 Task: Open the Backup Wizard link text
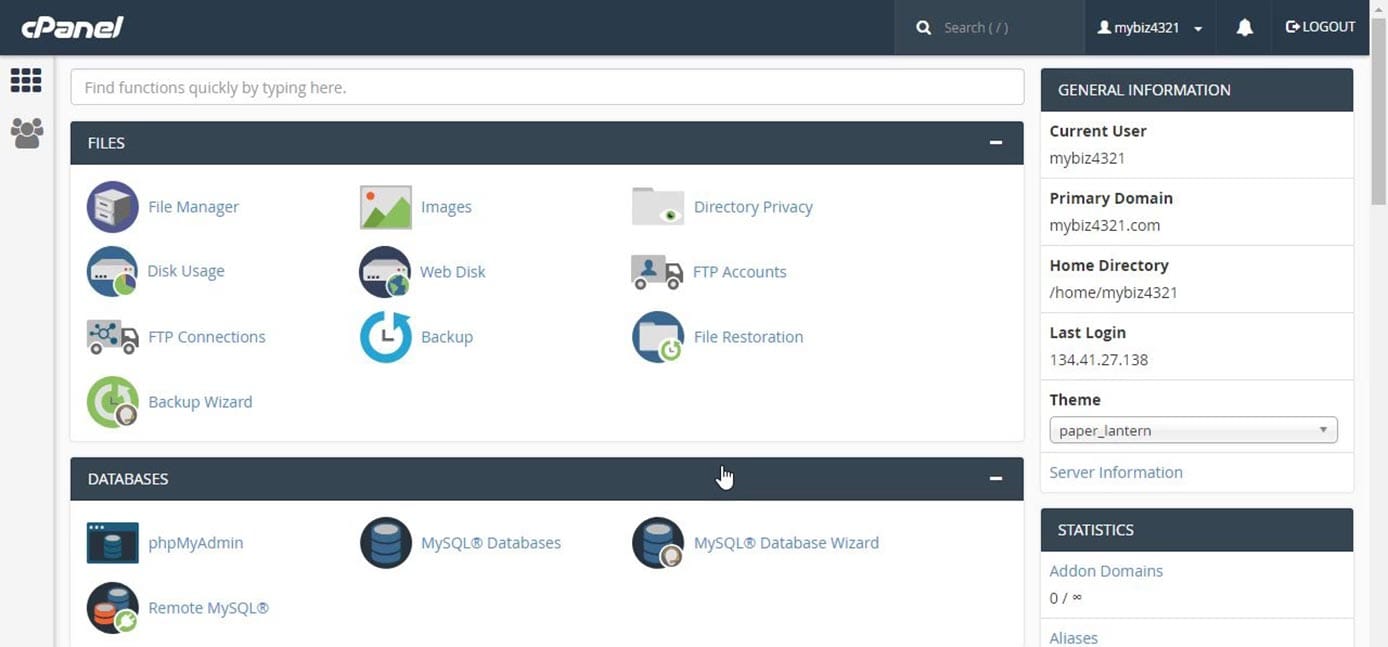point(200,402)
